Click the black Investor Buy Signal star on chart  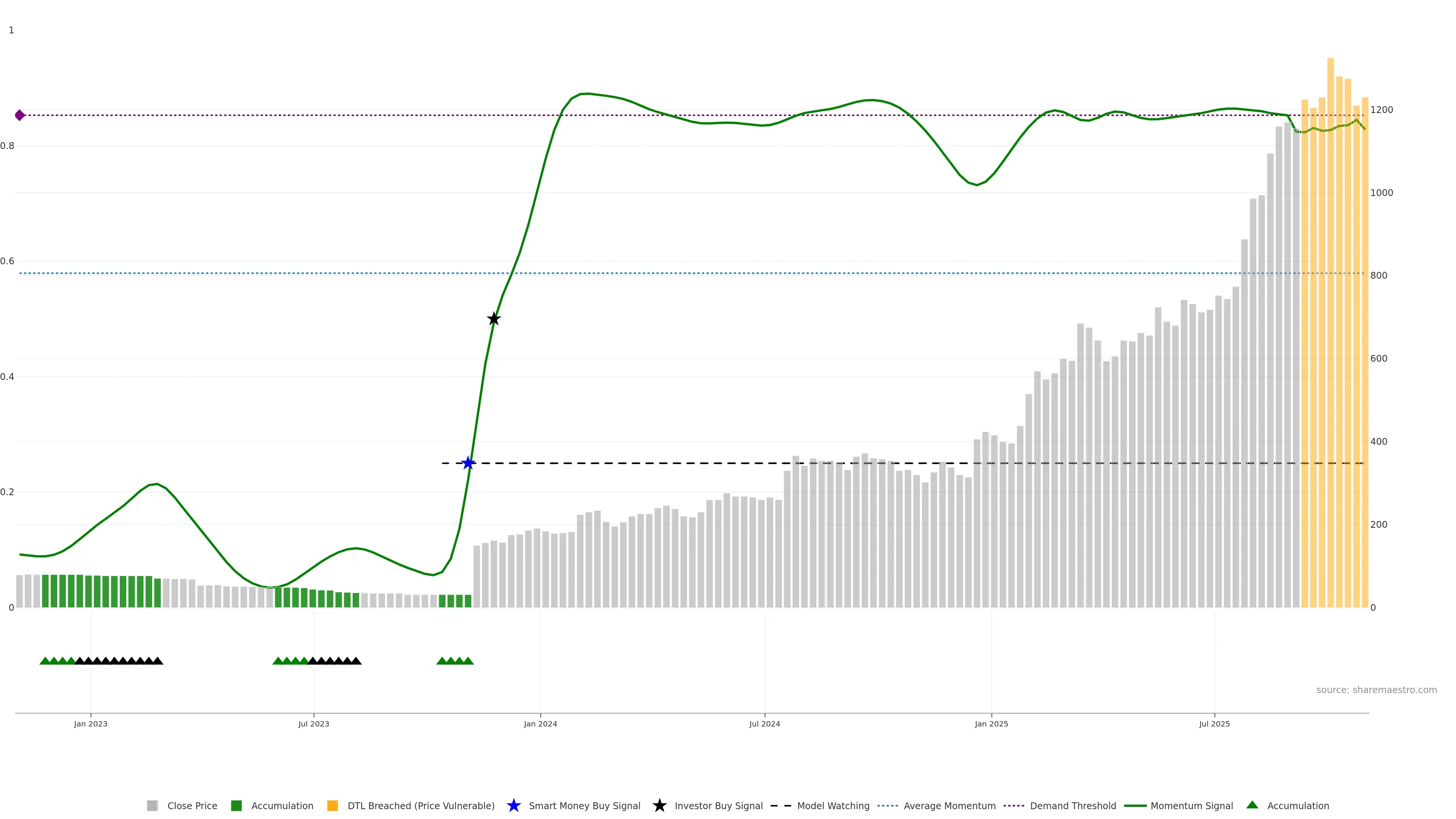pos(493,319)
